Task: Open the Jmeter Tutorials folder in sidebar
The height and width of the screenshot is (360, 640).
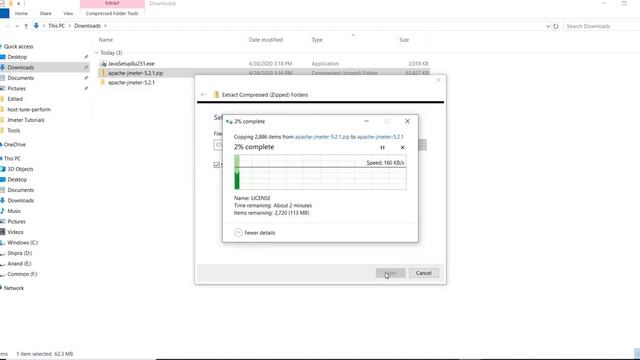Action: [26, 120]
